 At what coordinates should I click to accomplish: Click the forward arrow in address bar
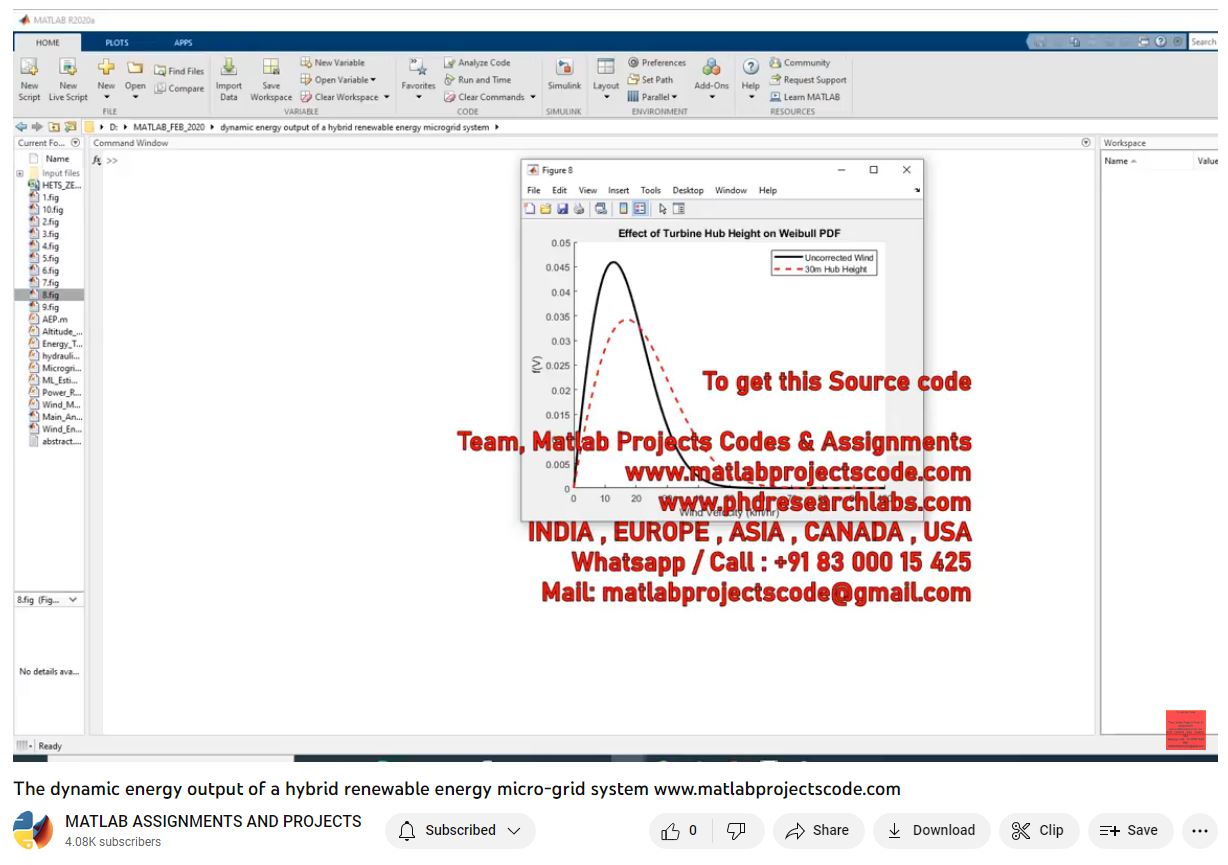pyautogui.click(x=37, y=127)
